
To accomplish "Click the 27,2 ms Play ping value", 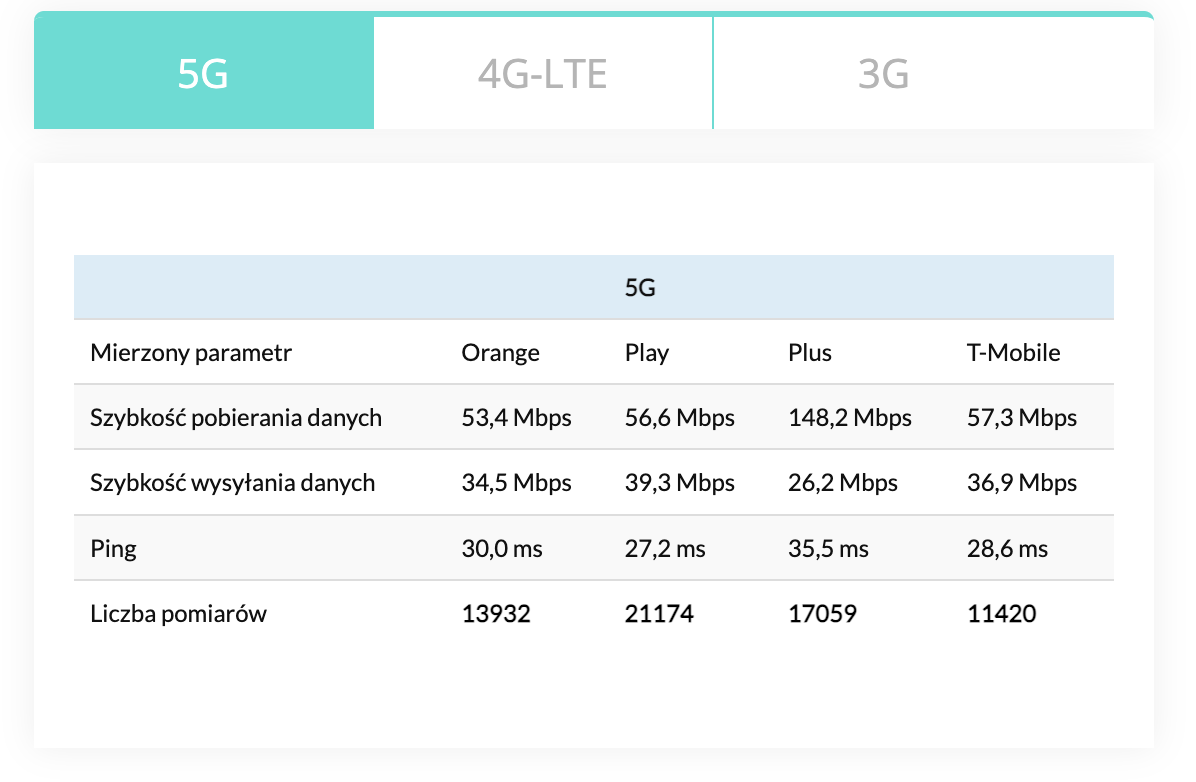I will point(665,549).
